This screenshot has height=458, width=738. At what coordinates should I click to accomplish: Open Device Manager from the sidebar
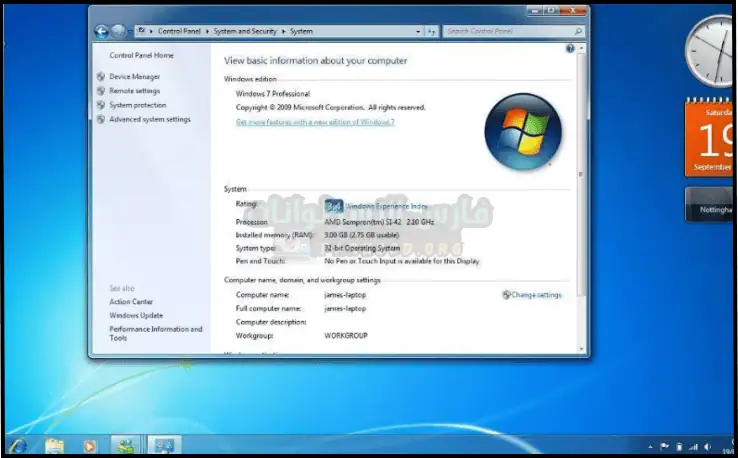click(134, 77)
